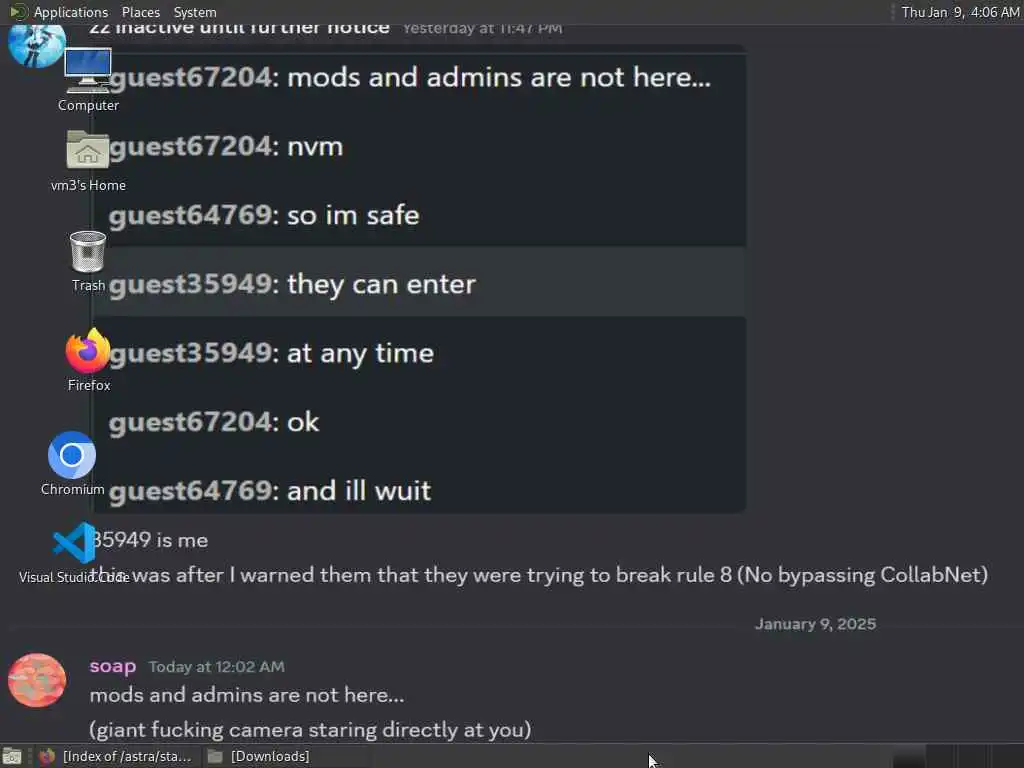Click the date and time clock
This screenshot has width=1024, height=768.
click(960, 12)
